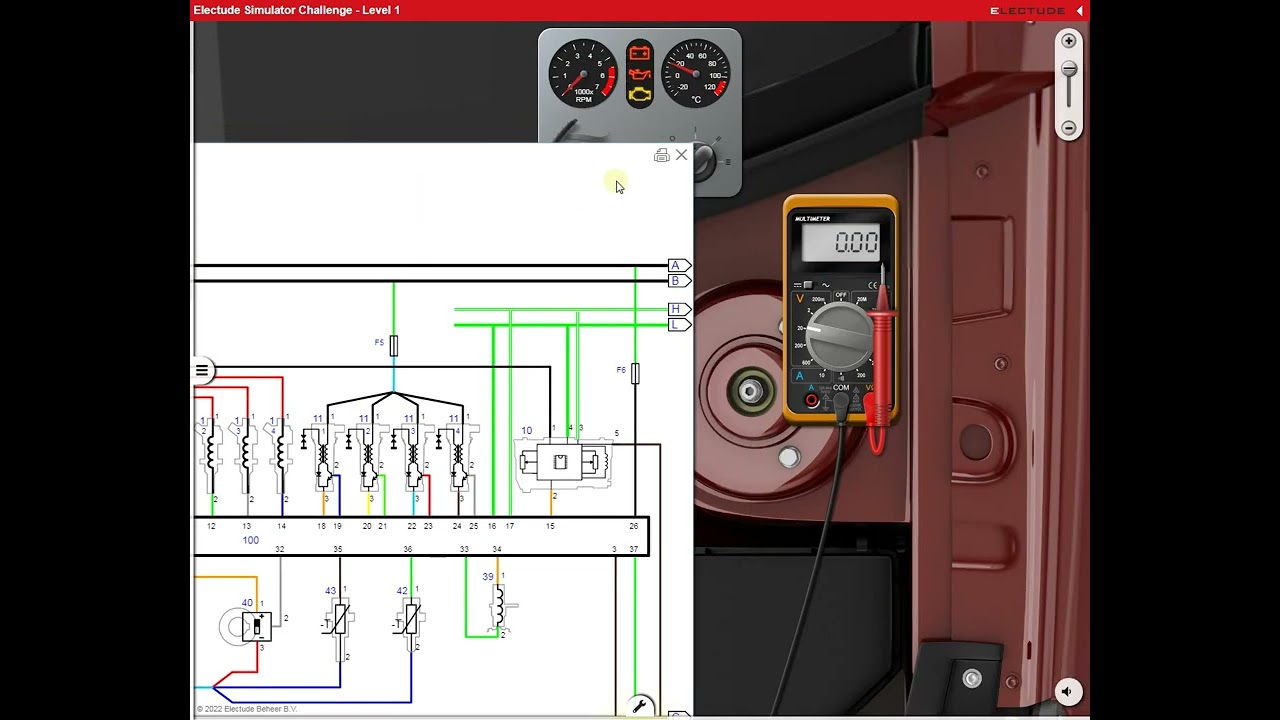Click the Electude Beheer copyright text

point(247,709)
